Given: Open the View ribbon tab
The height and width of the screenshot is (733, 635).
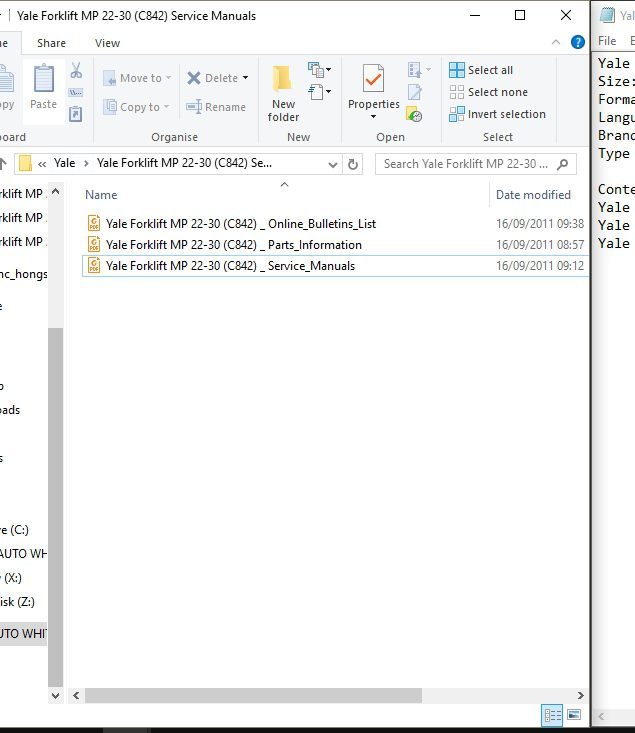Looking at the screenshot, I should pos(108,43).
